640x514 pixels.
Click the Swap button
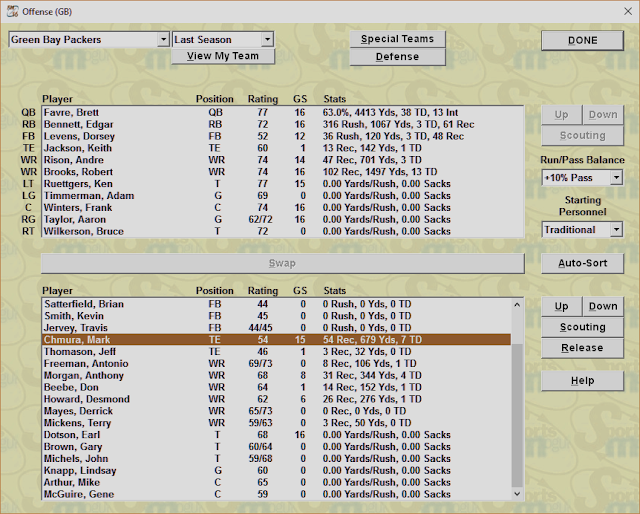point(282,263)
